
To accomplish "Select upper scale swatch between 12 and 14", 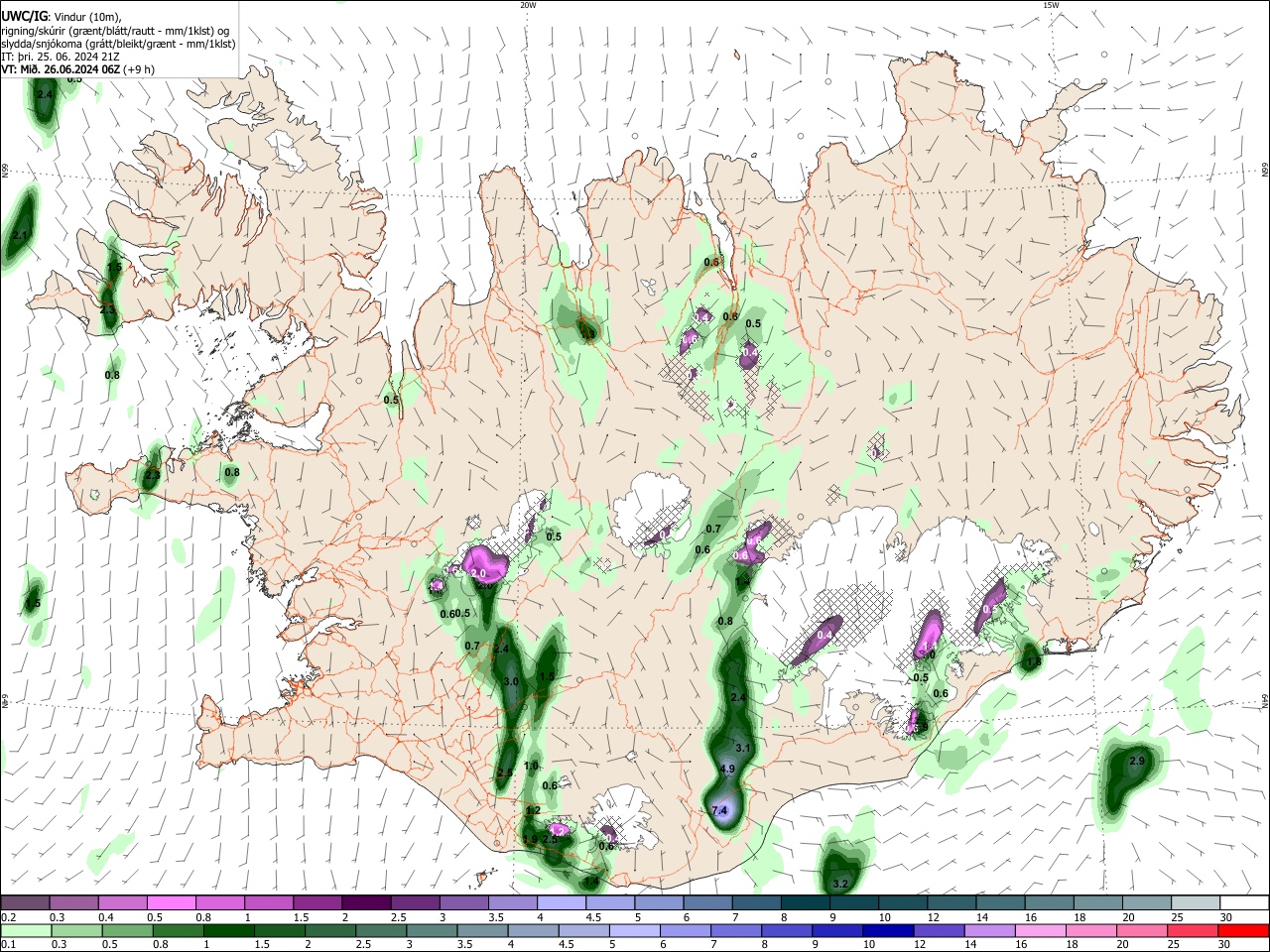I will (952, 903).
